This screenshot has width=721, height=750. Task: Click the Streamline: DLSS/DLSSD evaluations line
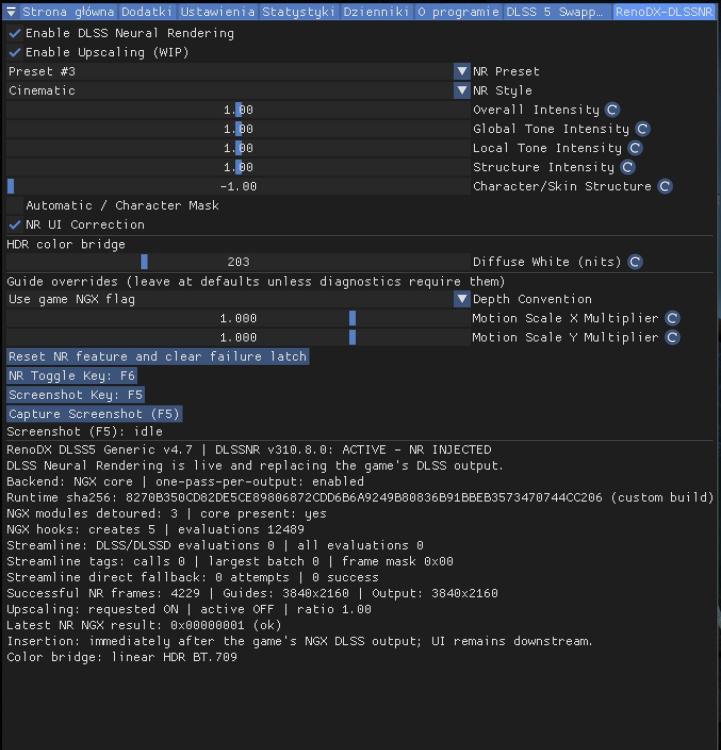click(215, 545)
